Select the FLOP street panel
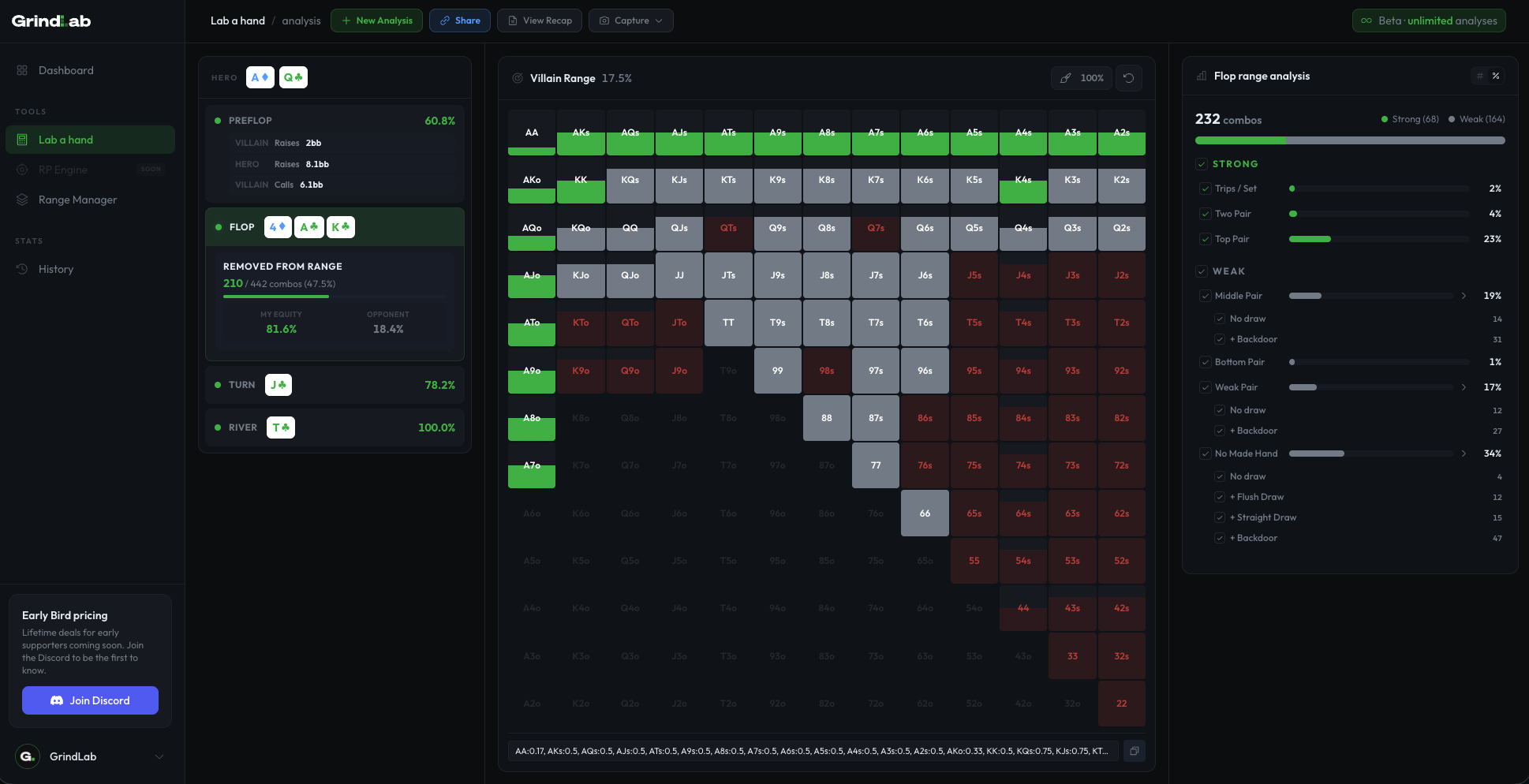The image size is (1529, 784). pos(334,226)
